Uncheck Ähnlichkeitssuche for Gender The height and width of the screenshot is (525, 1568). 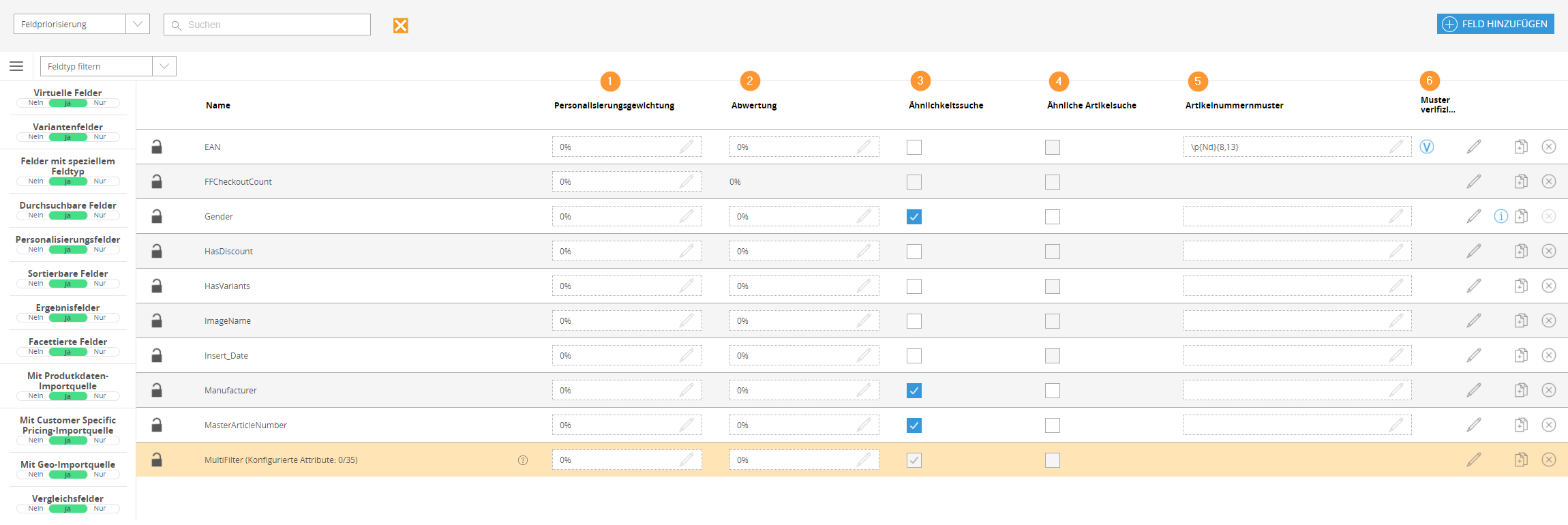(914, 217)
